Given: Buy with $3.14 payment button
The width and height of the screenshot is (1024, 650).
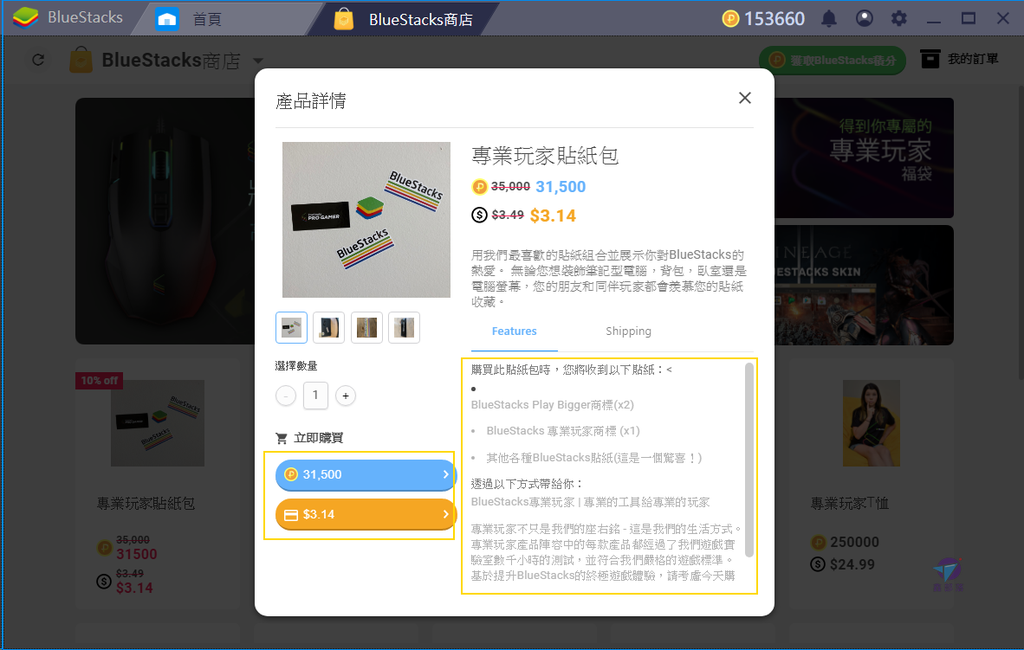Looking at the screenshot, I should point(365,515).
